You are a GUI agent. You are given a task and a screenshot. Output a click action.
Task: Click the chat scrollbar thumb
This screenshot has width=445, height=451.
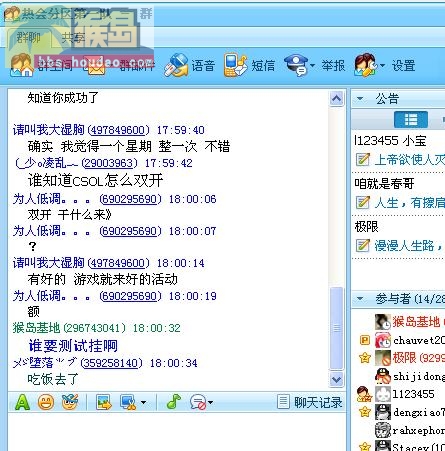(x=336, y=328)
